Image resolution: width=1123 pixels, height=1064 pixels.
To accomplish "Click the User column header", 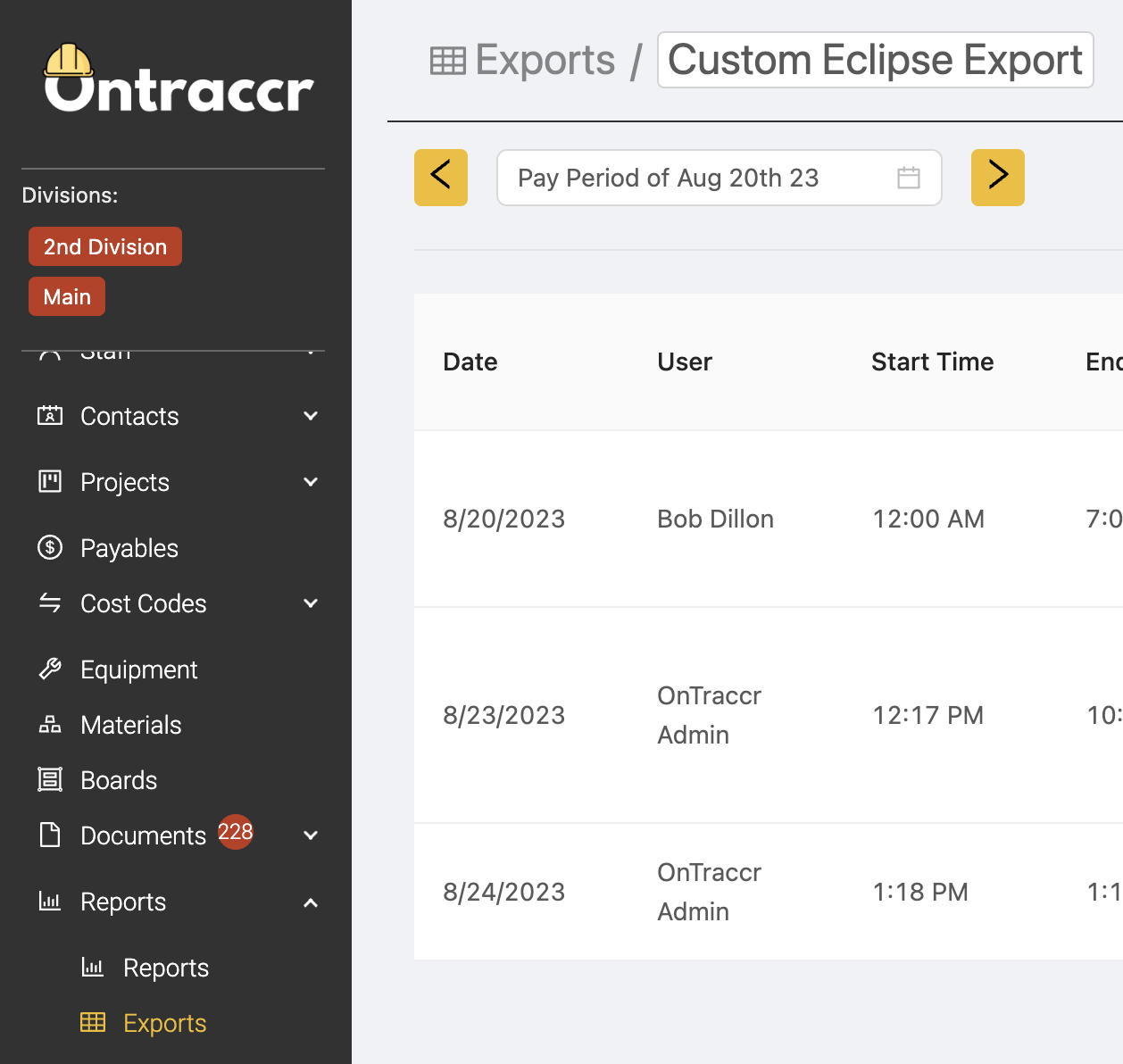I will (685, 362).
